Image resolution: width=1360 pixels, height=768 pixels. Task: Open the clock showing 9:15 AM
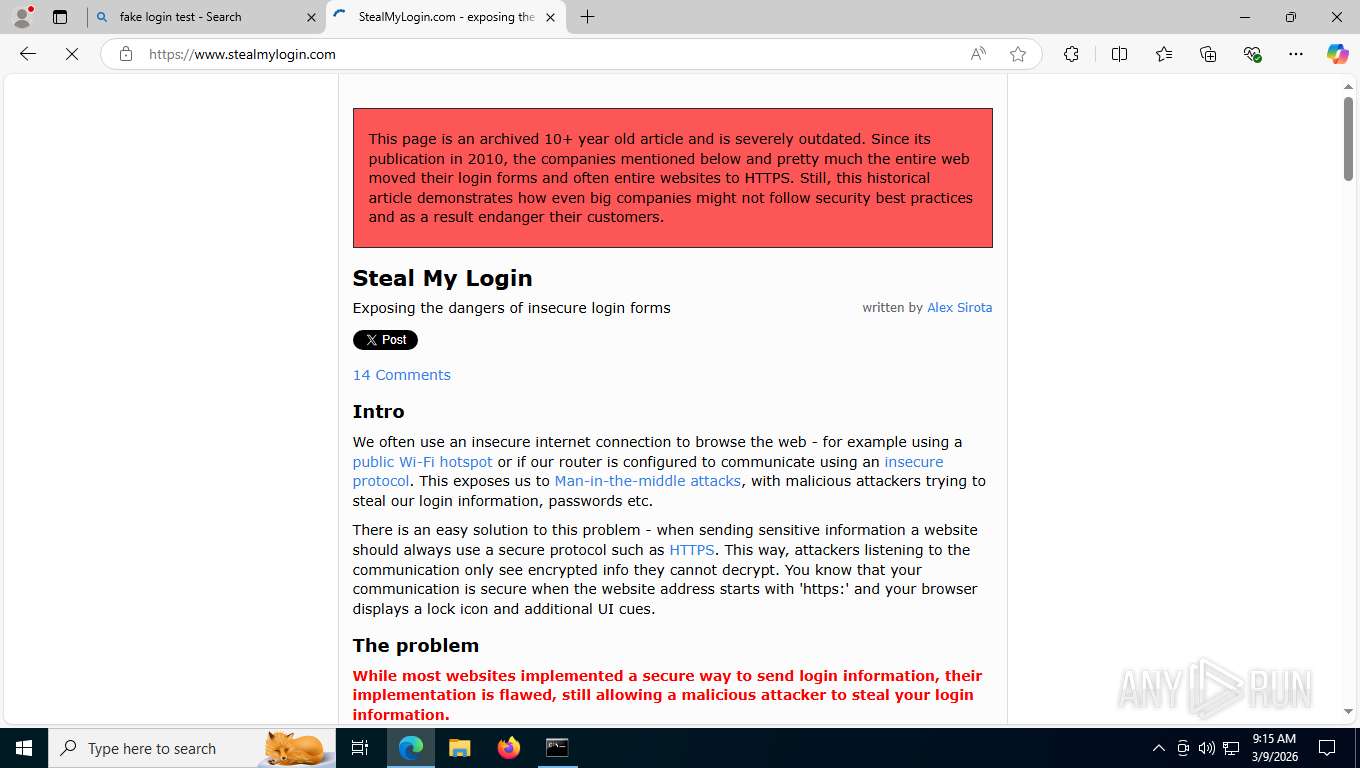pyautogui.click(x=1274, y=748)
